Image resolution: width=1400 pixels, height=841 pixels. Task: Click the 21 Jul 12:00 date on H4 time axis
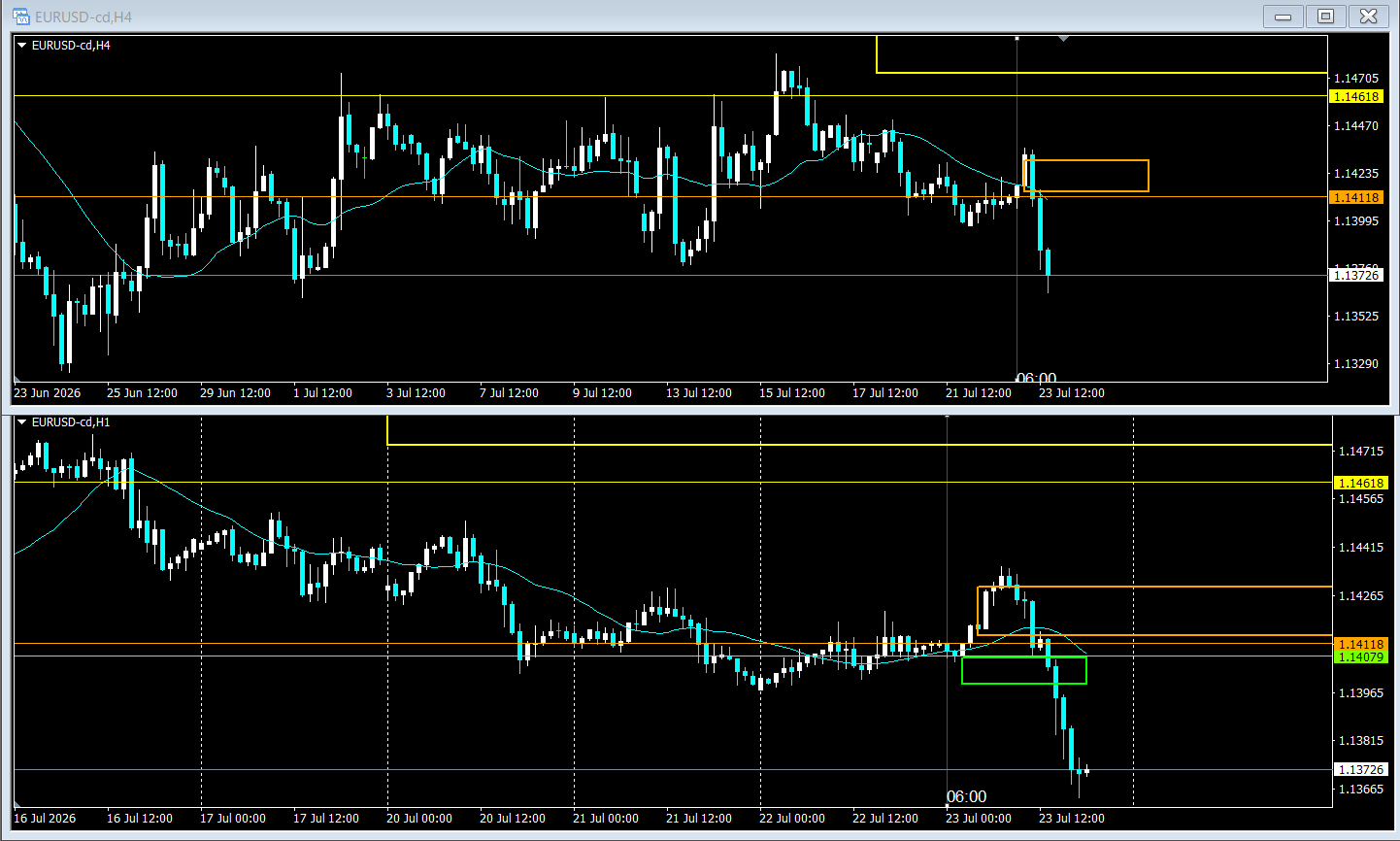tap(979, 393)
